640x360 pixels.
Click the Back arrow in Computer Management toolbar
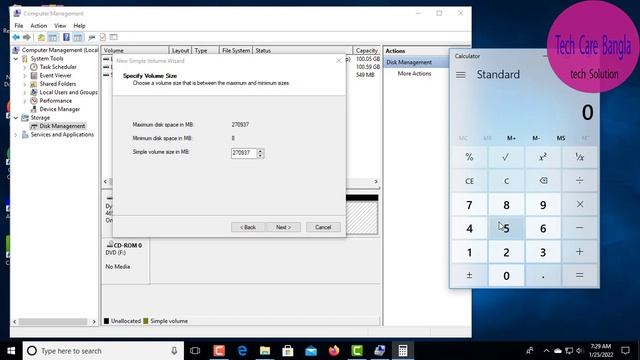click(16, 37)
